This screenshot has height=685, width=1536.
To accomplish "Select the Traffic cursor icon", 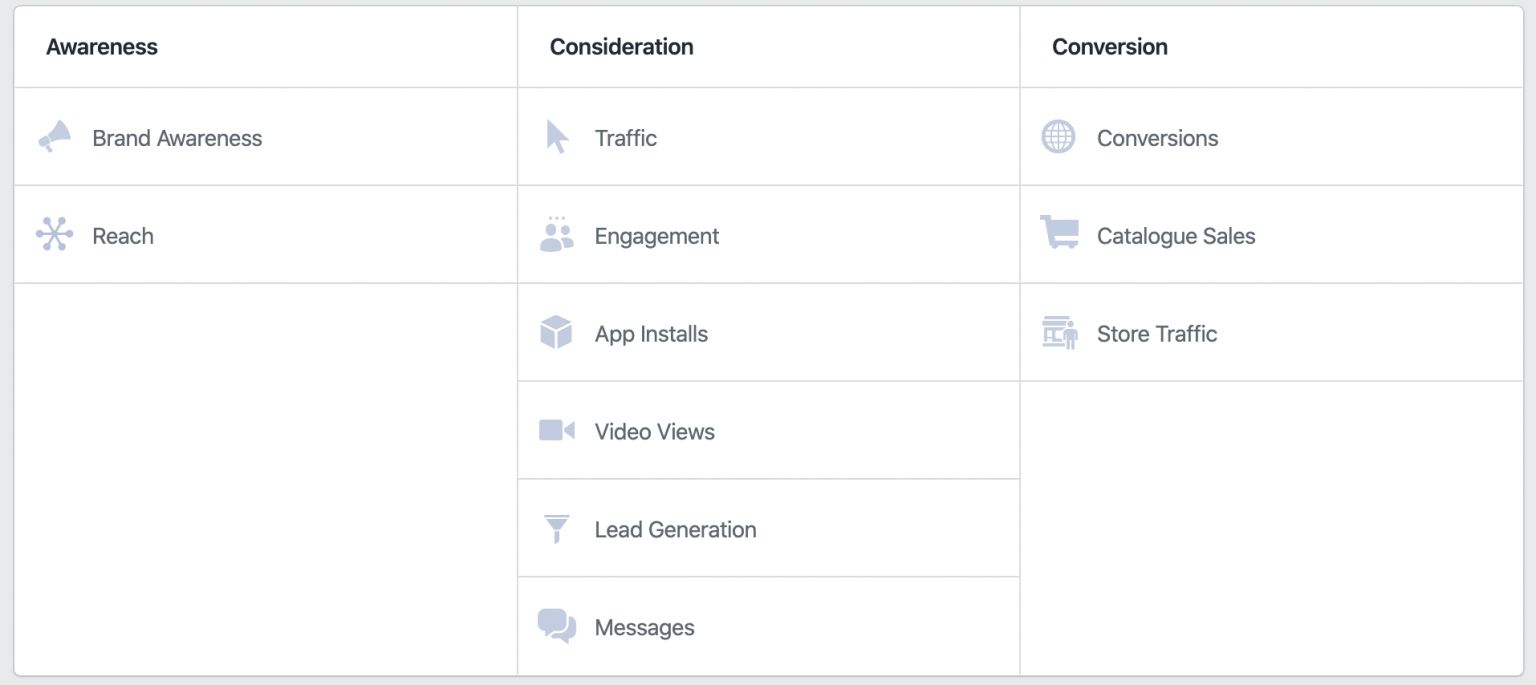I will (x=556, y=137).
